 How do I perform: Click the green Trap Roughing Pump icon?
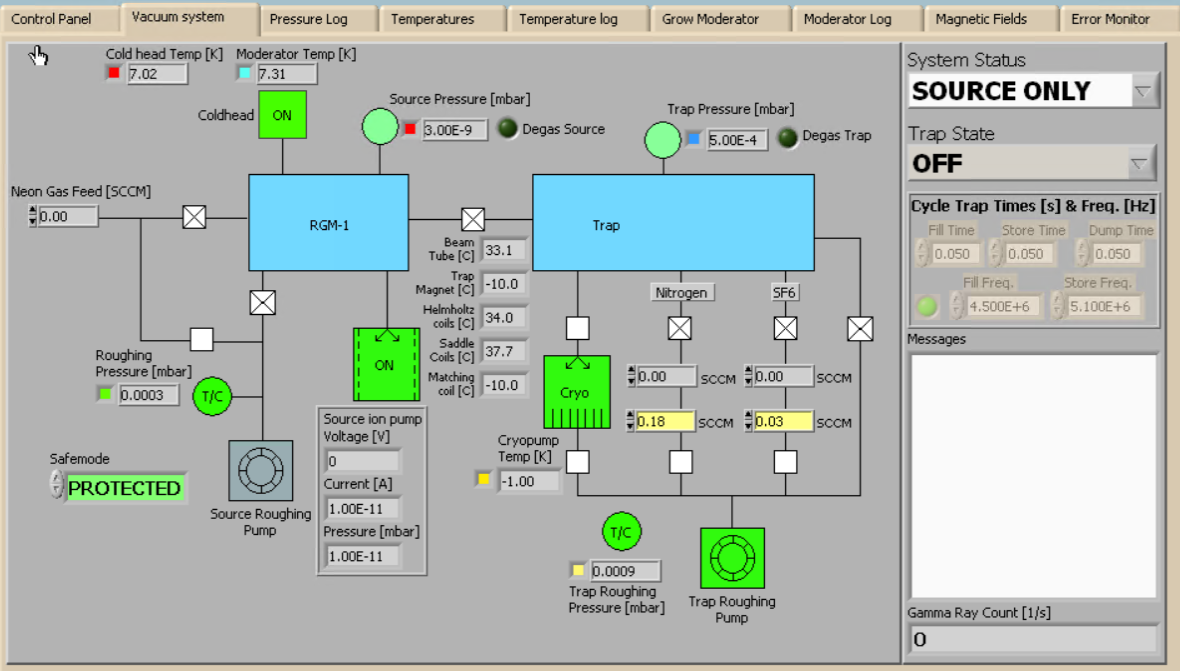tap(732, 558)
